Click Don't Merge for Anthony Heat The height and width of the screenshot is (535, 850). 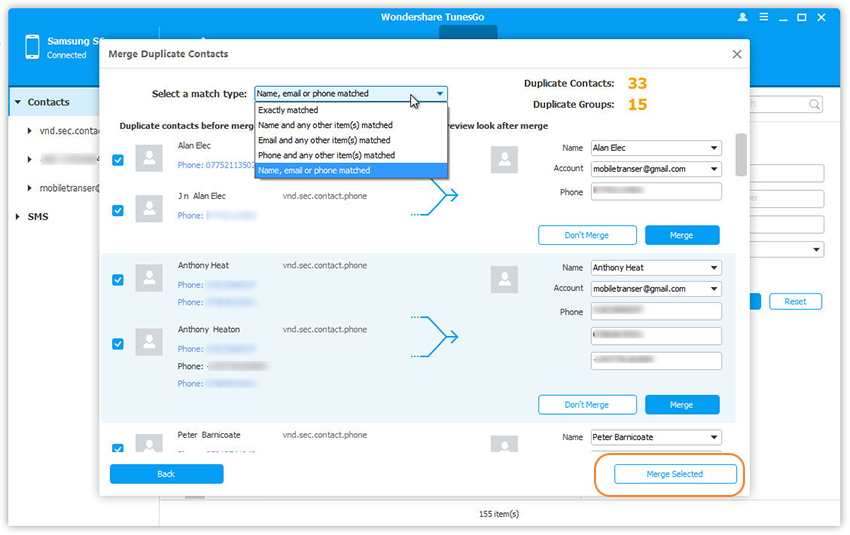click(587, 404)
